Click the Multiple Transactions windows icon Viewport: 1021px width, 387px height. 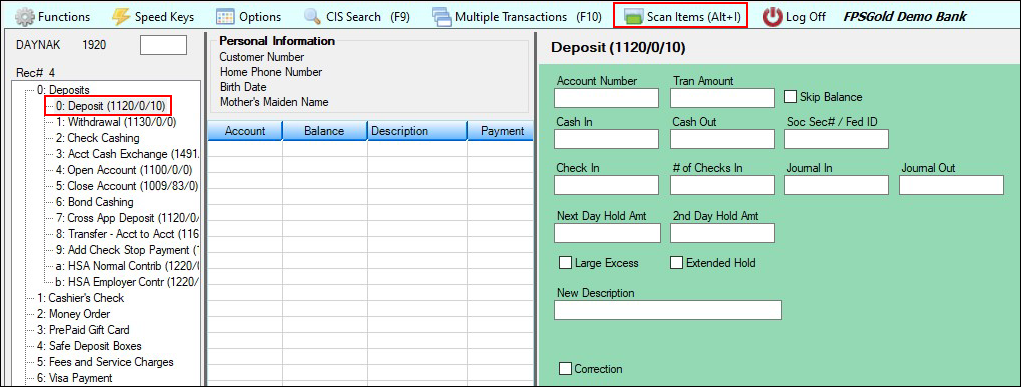[441, 16]
